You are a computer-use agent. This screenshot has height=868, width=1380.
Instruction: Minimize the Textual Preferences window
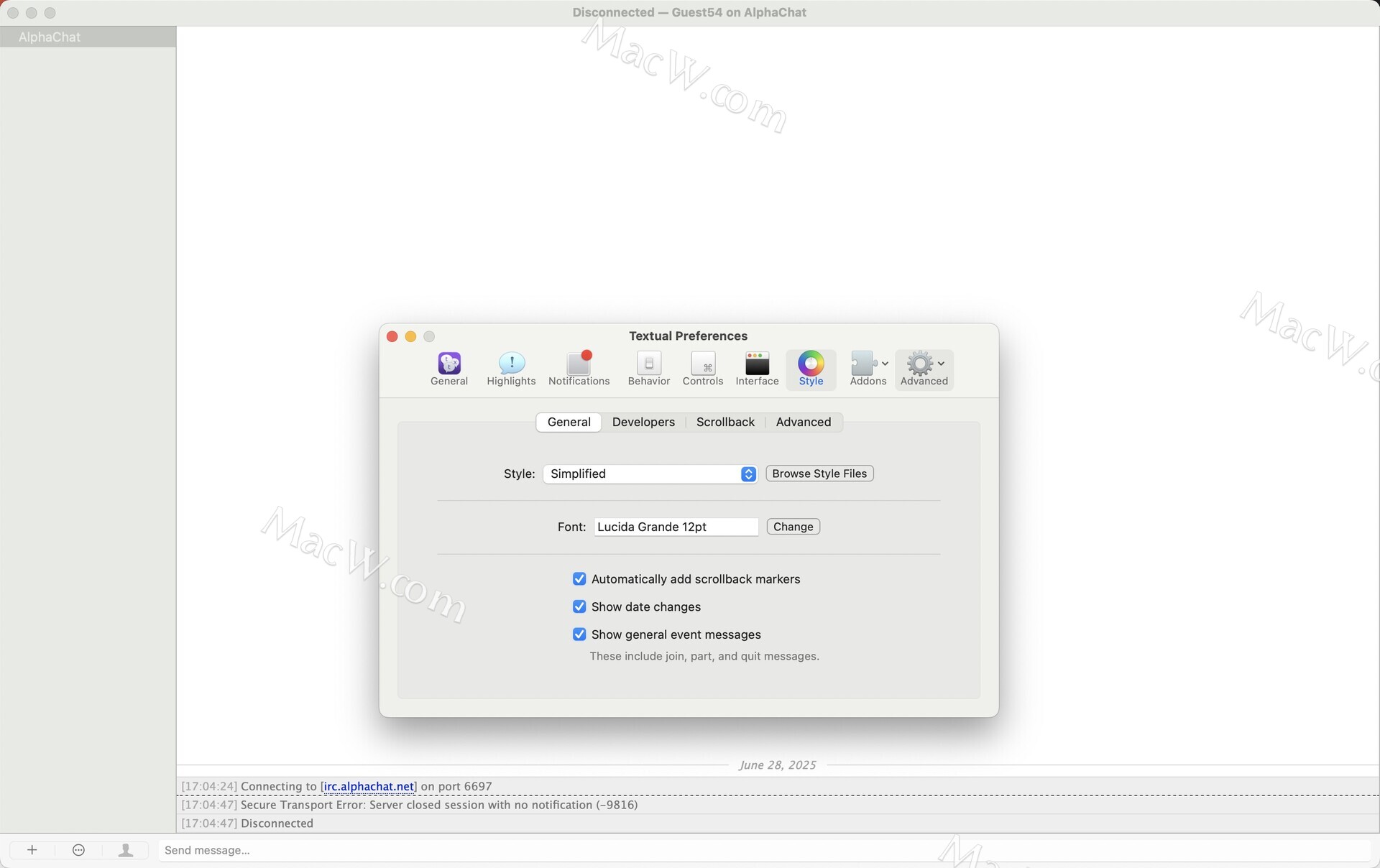point(410,336)
